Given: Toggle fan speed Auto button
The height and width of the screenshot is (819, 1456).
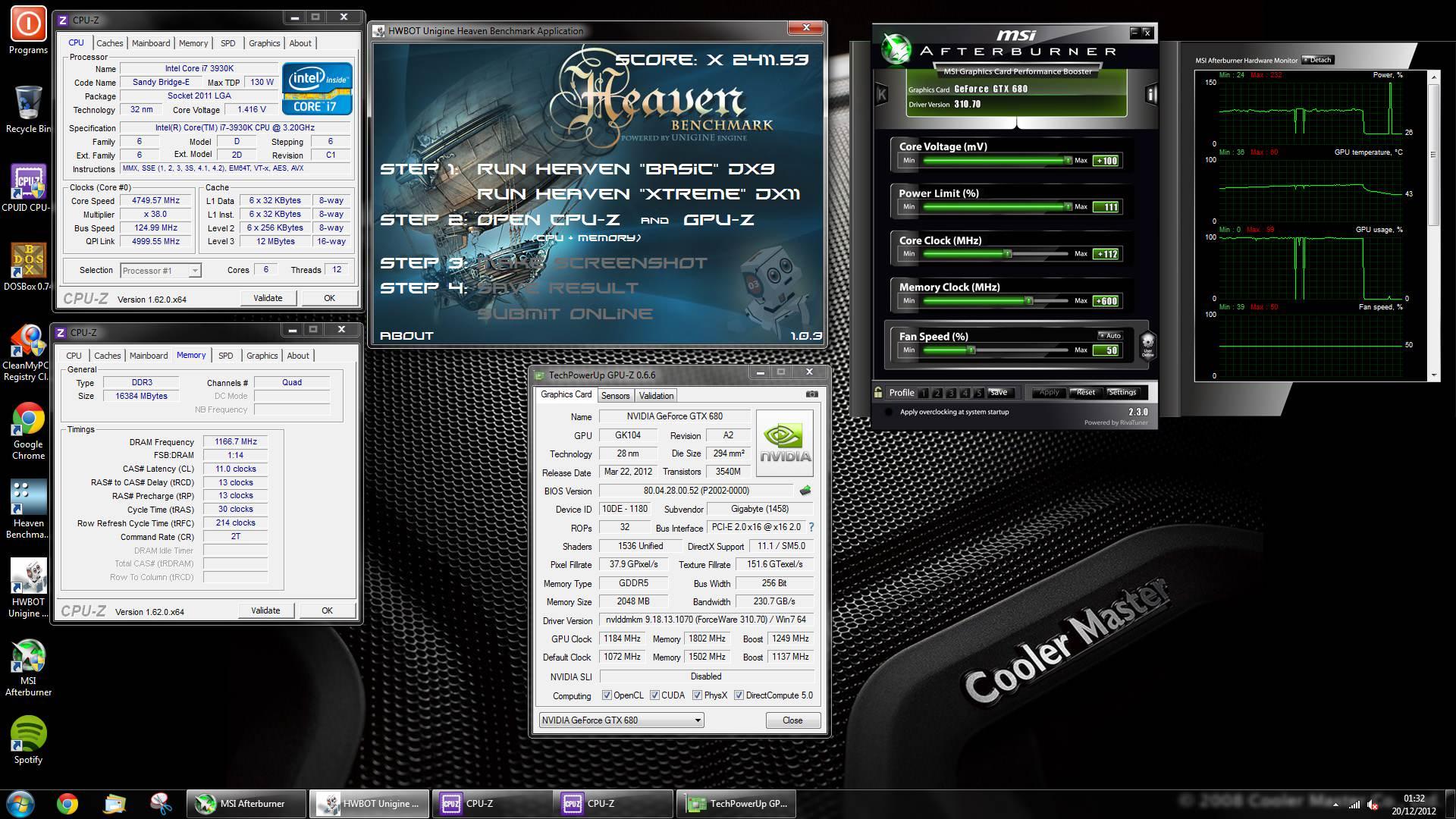Looking at the screenshot, I should tap(1109, 335).
